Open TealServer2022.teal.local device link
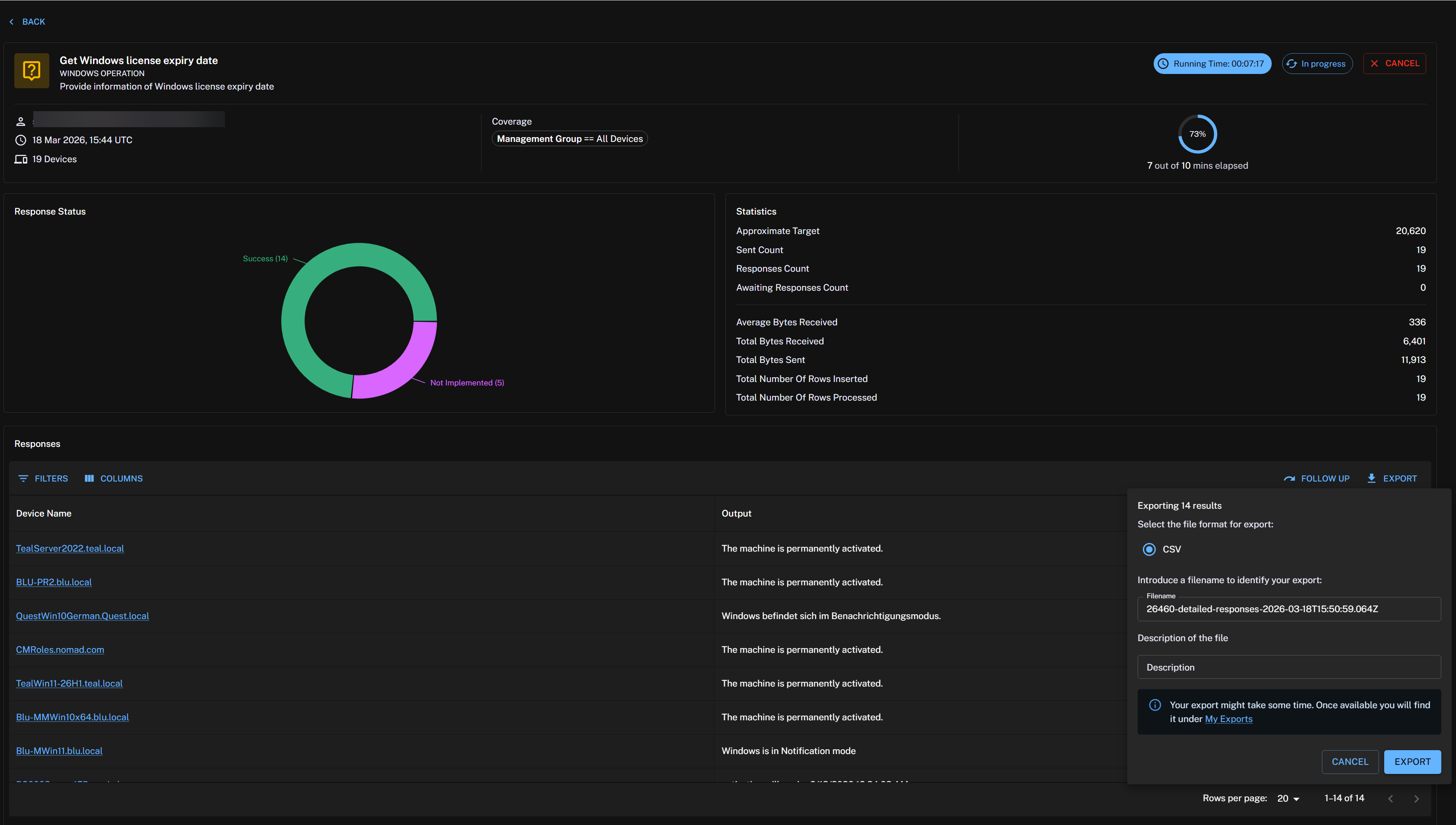1456x825 pixels. (x=70, y=549)
